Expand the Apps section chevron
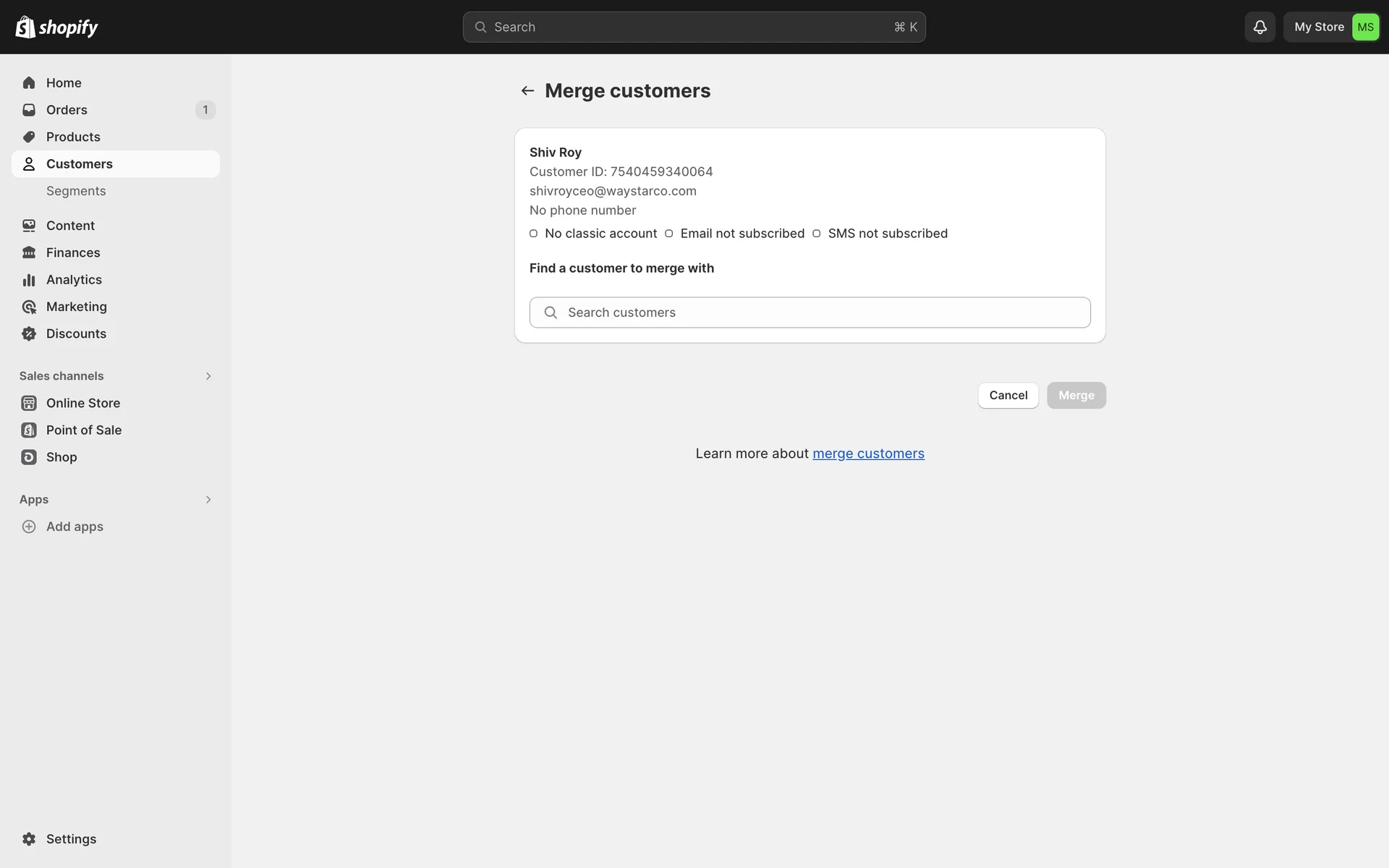This screenshot has height=868, width=1389. click(208, 500)
